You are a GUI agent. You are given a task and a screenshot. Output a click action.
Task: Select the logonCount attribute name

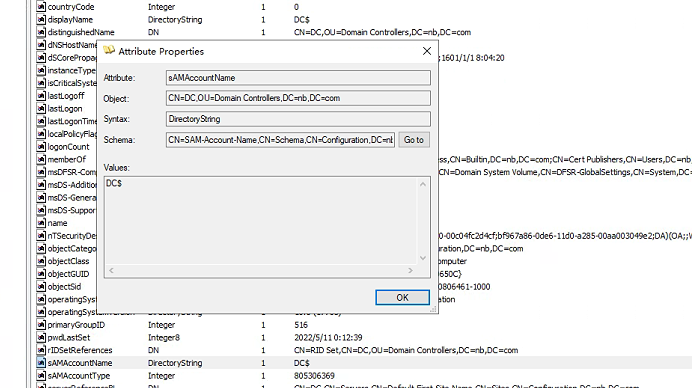click(68, 147)
